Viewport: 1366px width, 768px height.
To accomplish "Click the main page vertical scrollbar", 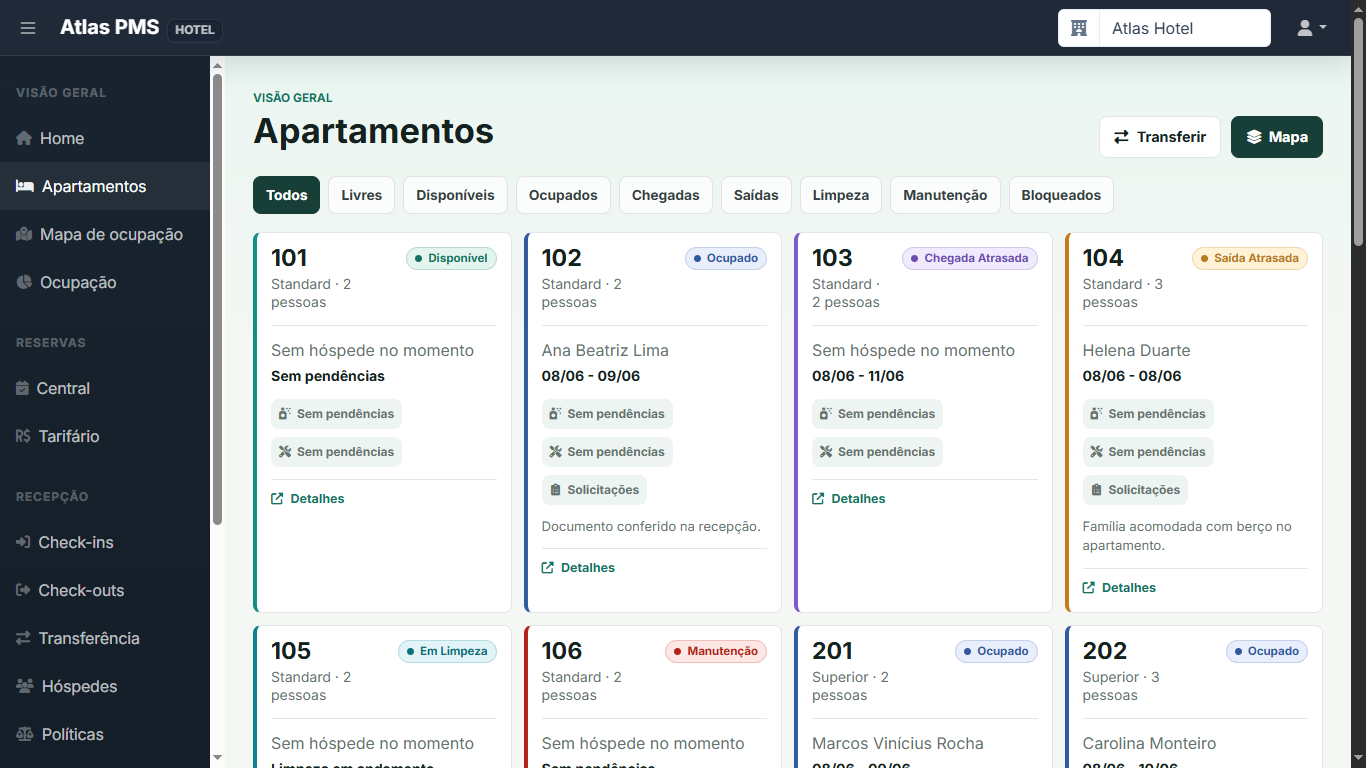I will (1358, 130).
